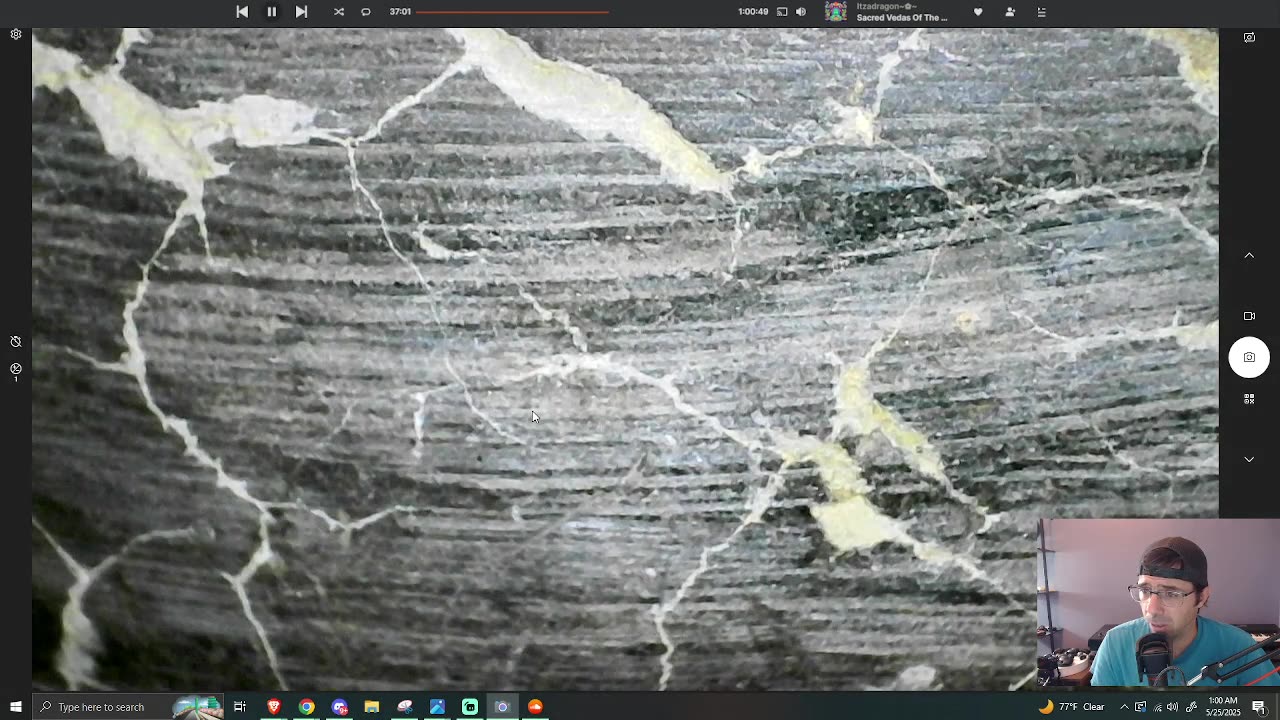Open the Sacred Vedas Of The... track title
Viewport: 1280px width, 720px height.
pyautogui.click(x=902, y=18)
